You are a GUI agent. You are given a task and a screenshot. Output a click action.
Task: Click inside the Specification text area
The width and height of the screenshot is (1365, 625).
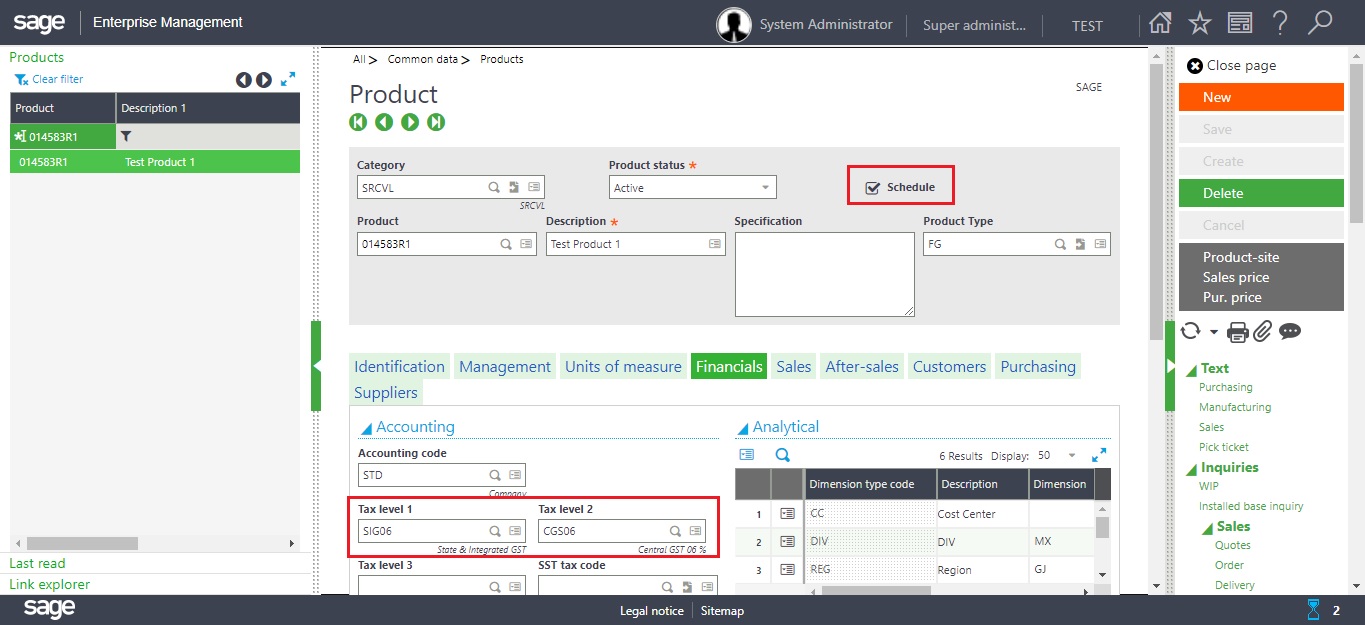click(x=824, y=272)
